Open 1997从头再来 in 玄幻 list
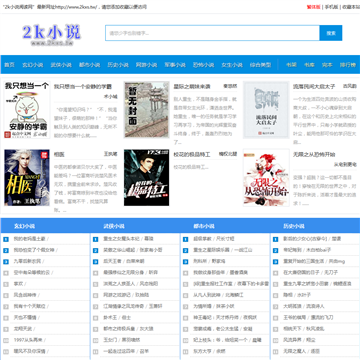Viewport: 360px width, 360px height. tap(28, 340)
